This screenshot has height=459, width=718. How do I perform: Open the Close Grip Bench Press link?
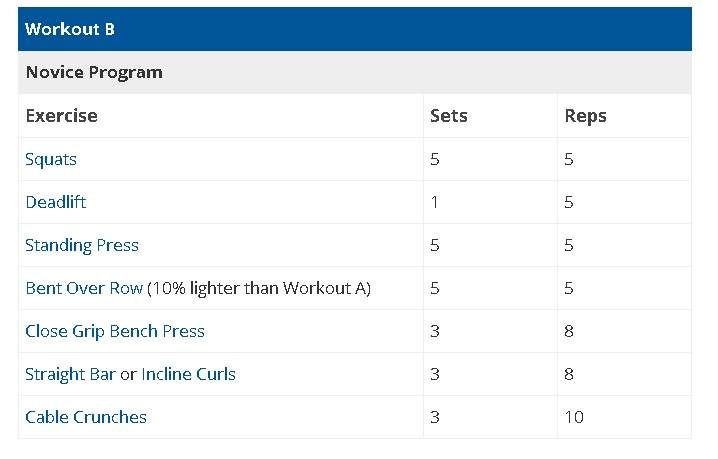115,331
